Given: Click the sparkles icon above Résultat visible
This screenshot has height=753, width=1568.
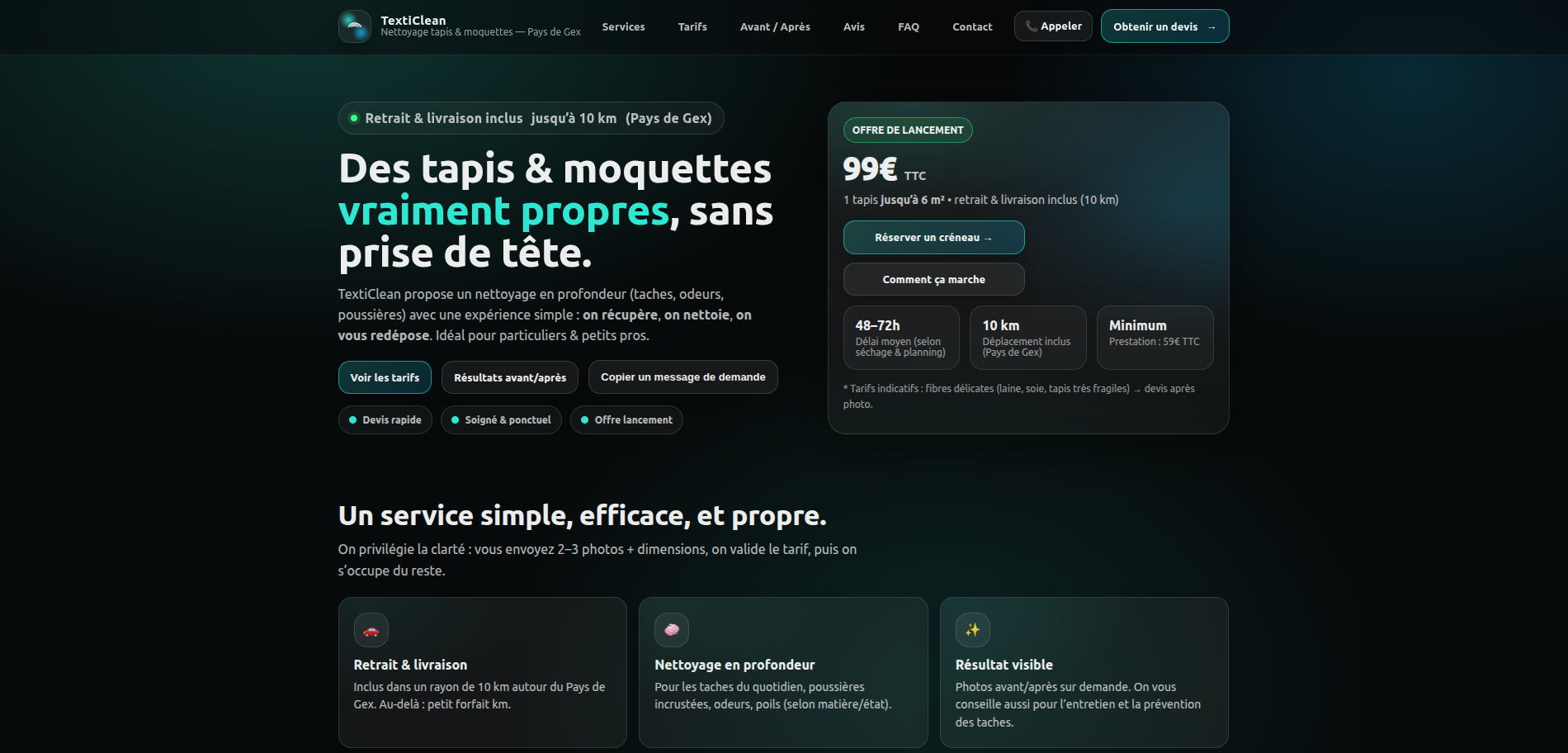Looking at the screenshot, I should click(x=972, y=630).
